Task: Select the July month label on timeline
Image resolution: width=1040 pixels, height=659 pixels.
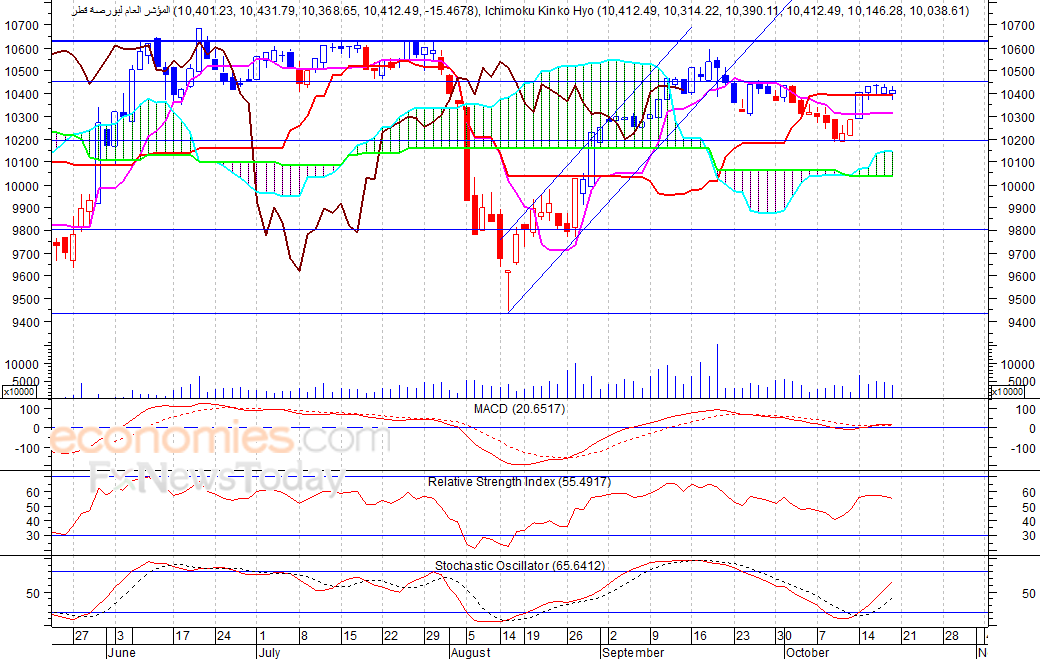Action: coord(269,652)
